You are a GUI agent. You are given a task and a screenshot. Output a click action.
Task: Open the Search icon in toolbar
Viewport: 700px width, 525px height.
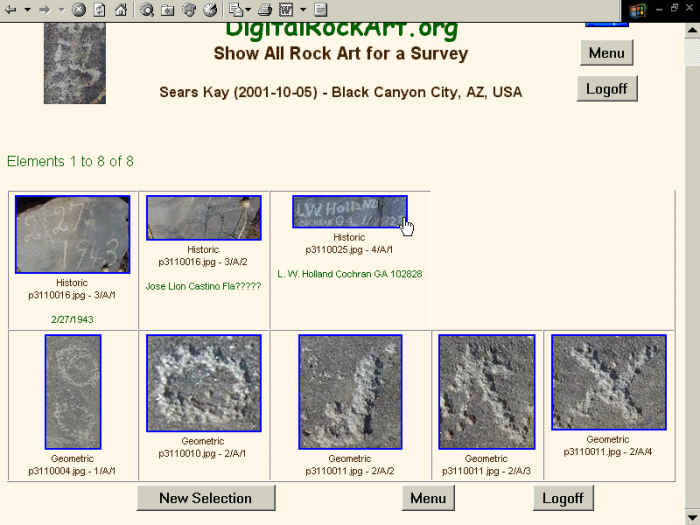[147, 10]
